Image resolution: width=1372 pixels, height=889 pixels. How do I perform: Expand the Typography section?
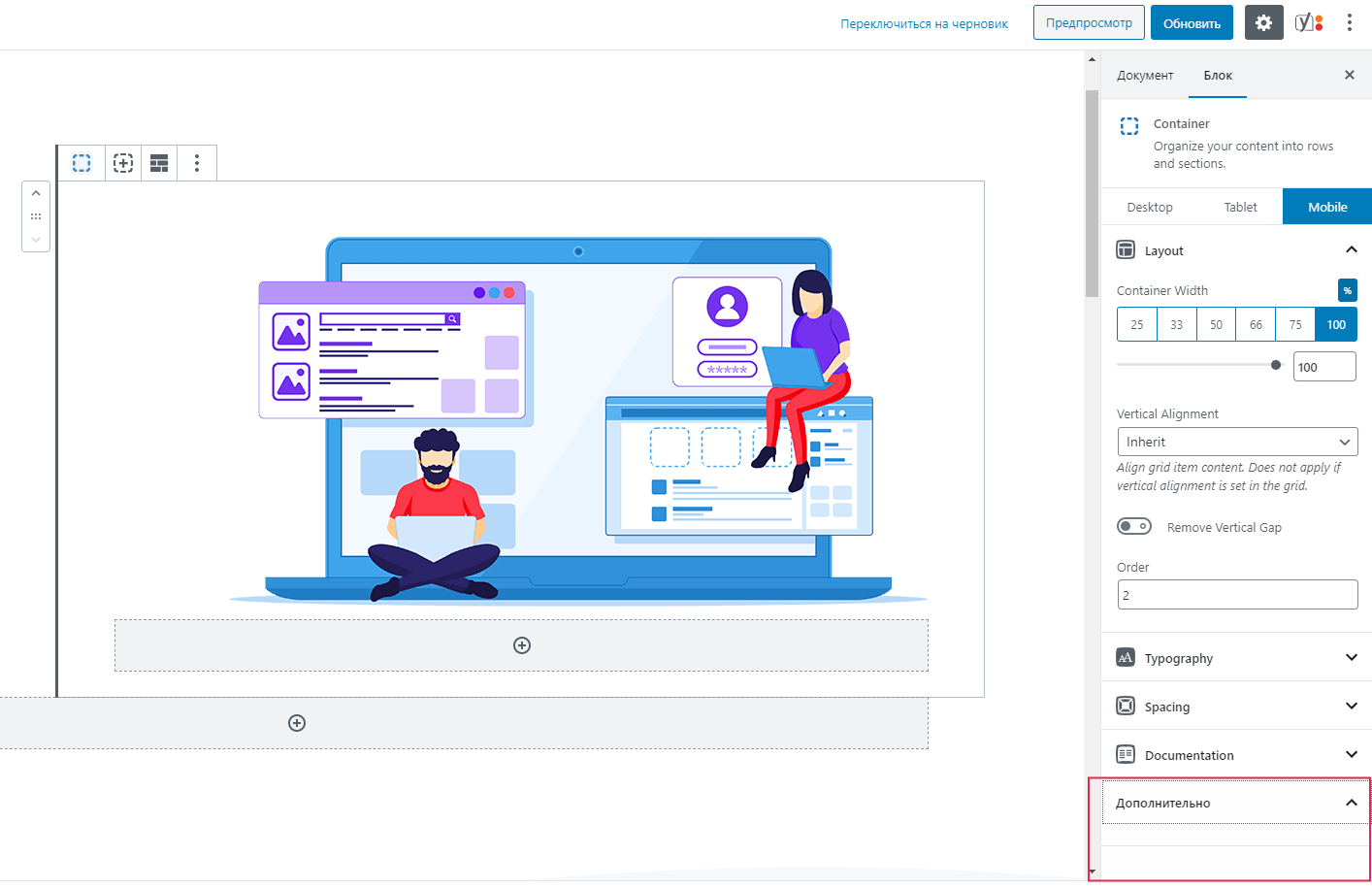(x=1236, y=658)
